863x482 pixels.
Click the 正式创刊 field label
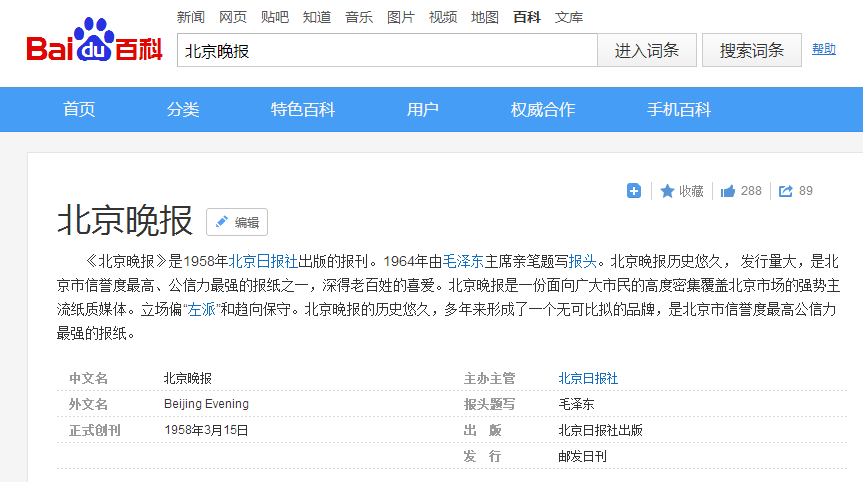click(x=95, y=430)
